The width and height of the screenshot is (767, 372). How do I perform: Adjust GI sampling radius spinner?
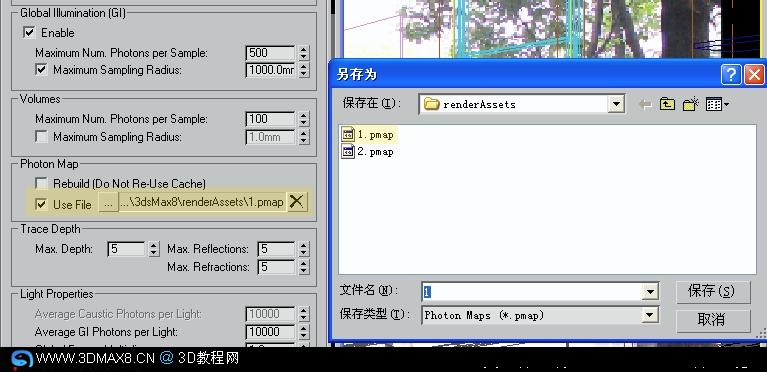coord(304,70)
